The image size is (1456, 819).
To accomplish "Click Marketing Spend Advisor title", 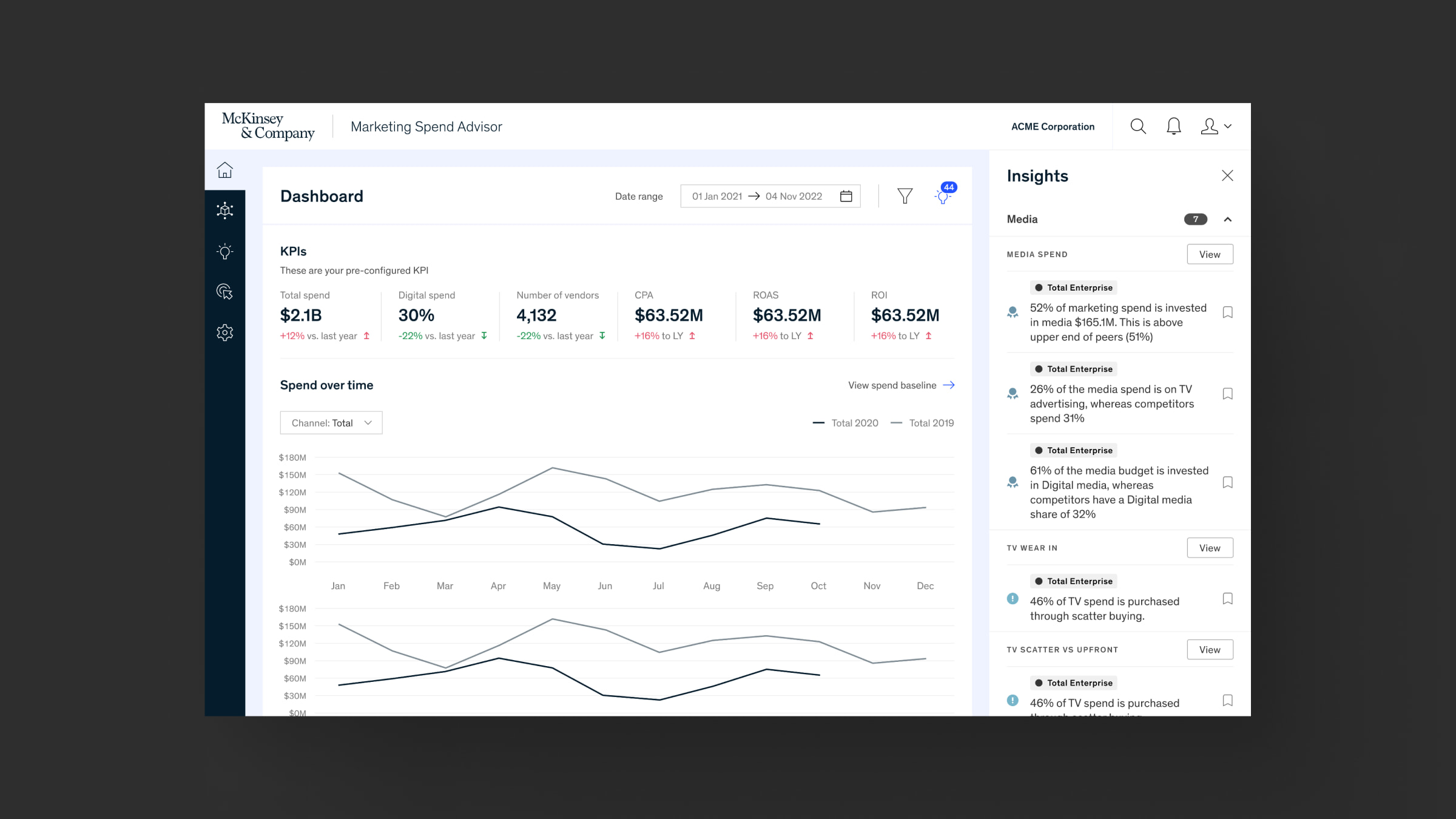I will [x=426, y=127].
